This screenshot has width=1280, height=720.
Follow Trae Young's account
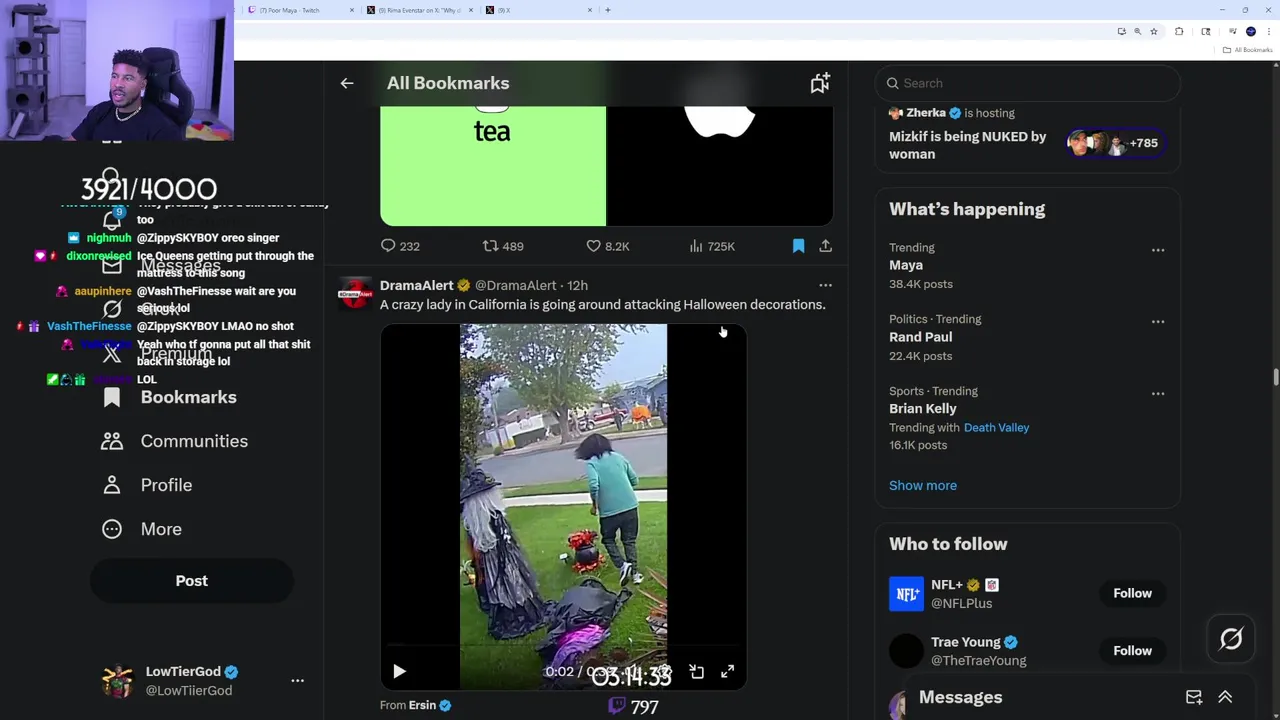1132,650
